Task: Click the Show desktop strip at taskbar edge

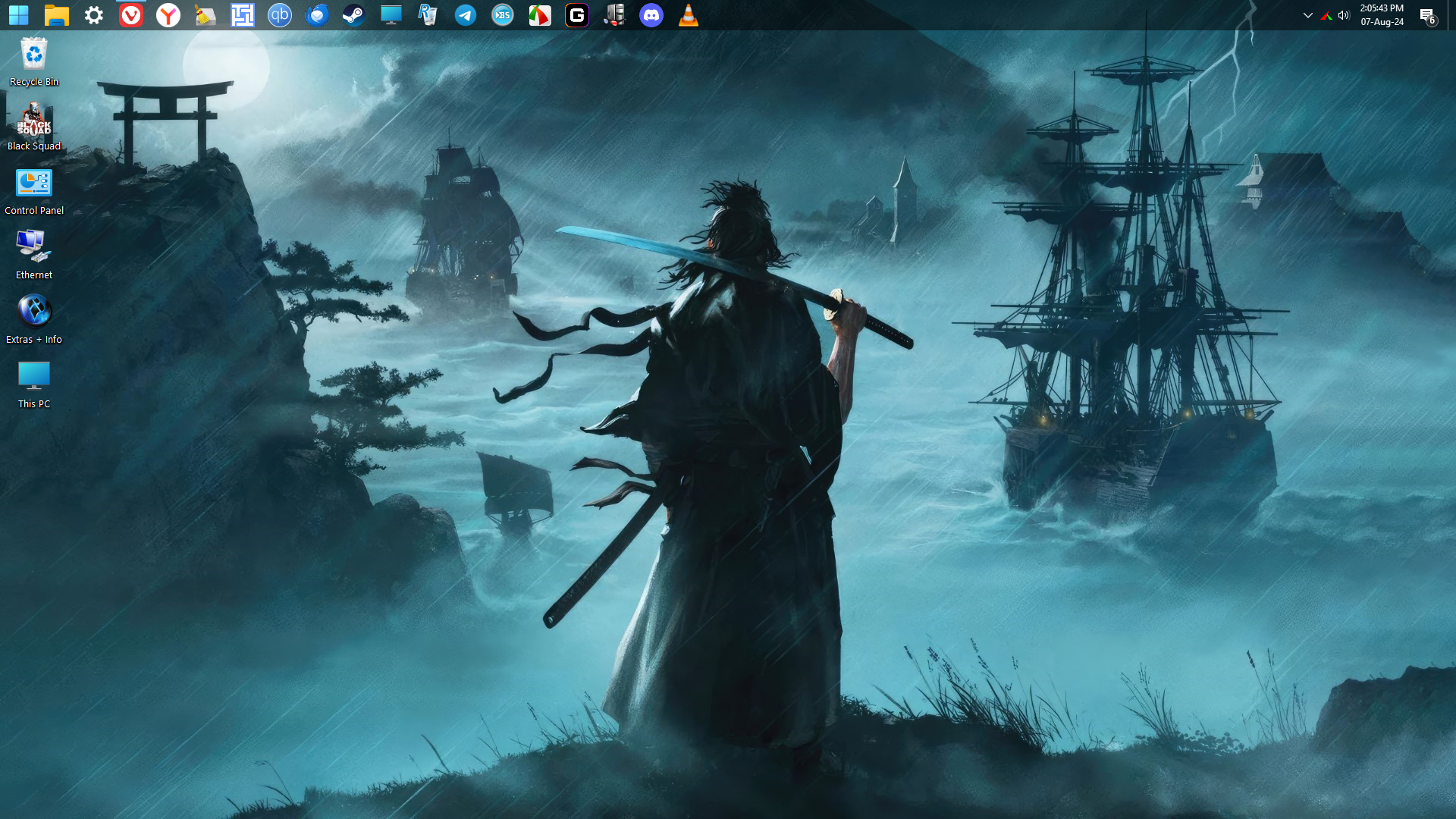Action: point(1451,15)
